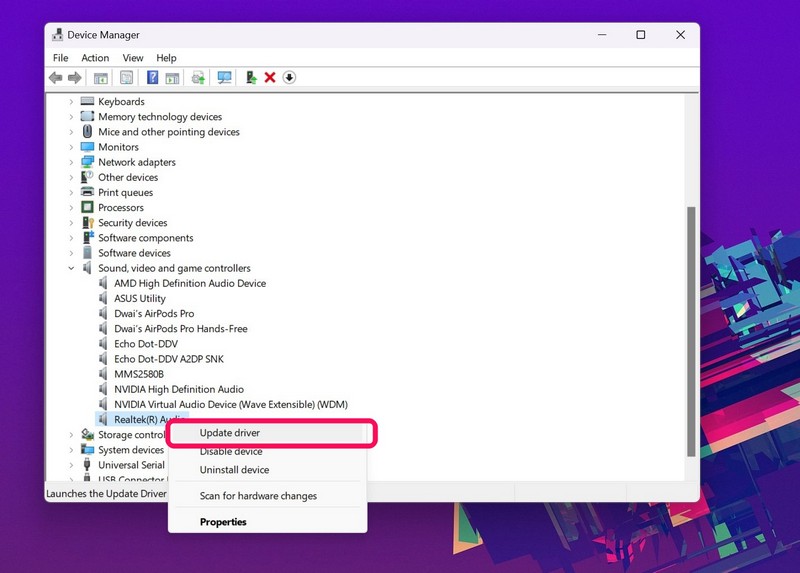Open the Action menu
Viewport: 800px width, 573px height.
point(95,58)
